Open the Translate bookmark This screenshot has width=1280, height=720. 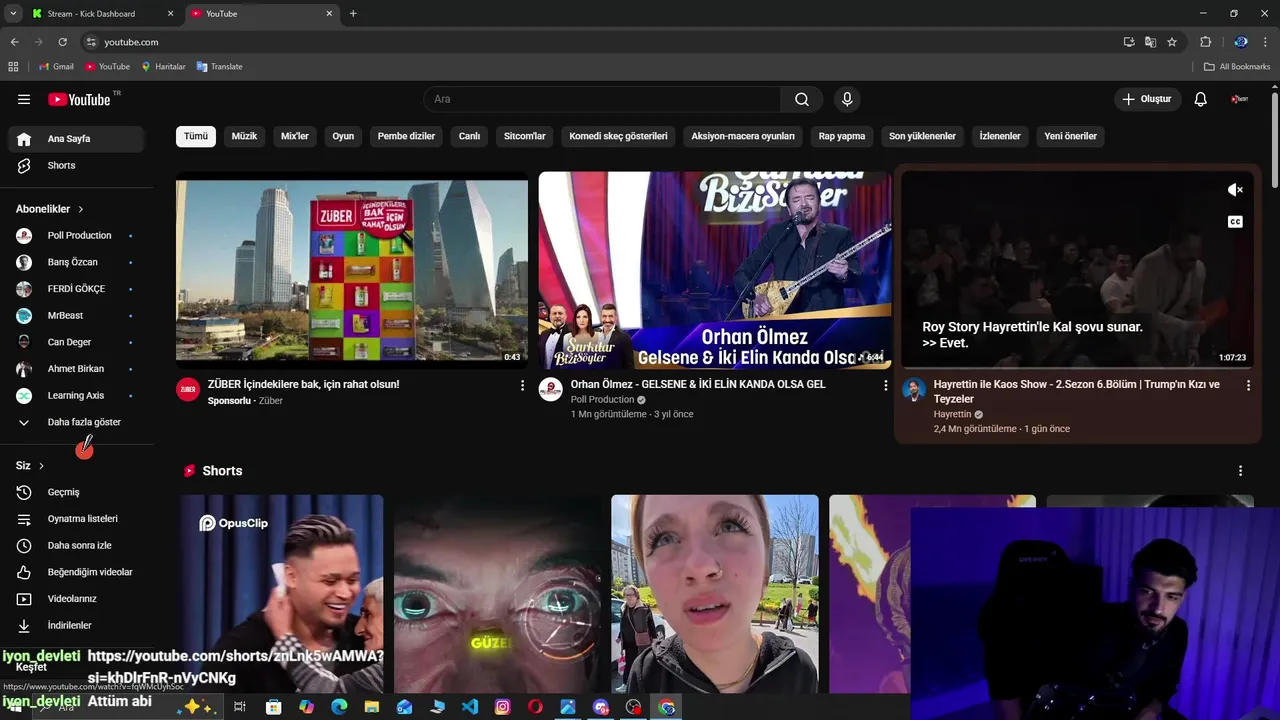(219, 67)
